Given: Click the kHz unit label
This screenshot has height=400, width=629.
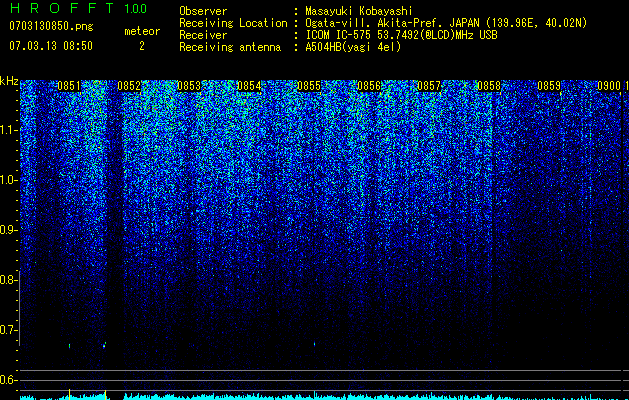Looking at the screenshot, I should [x=9, y=81].
